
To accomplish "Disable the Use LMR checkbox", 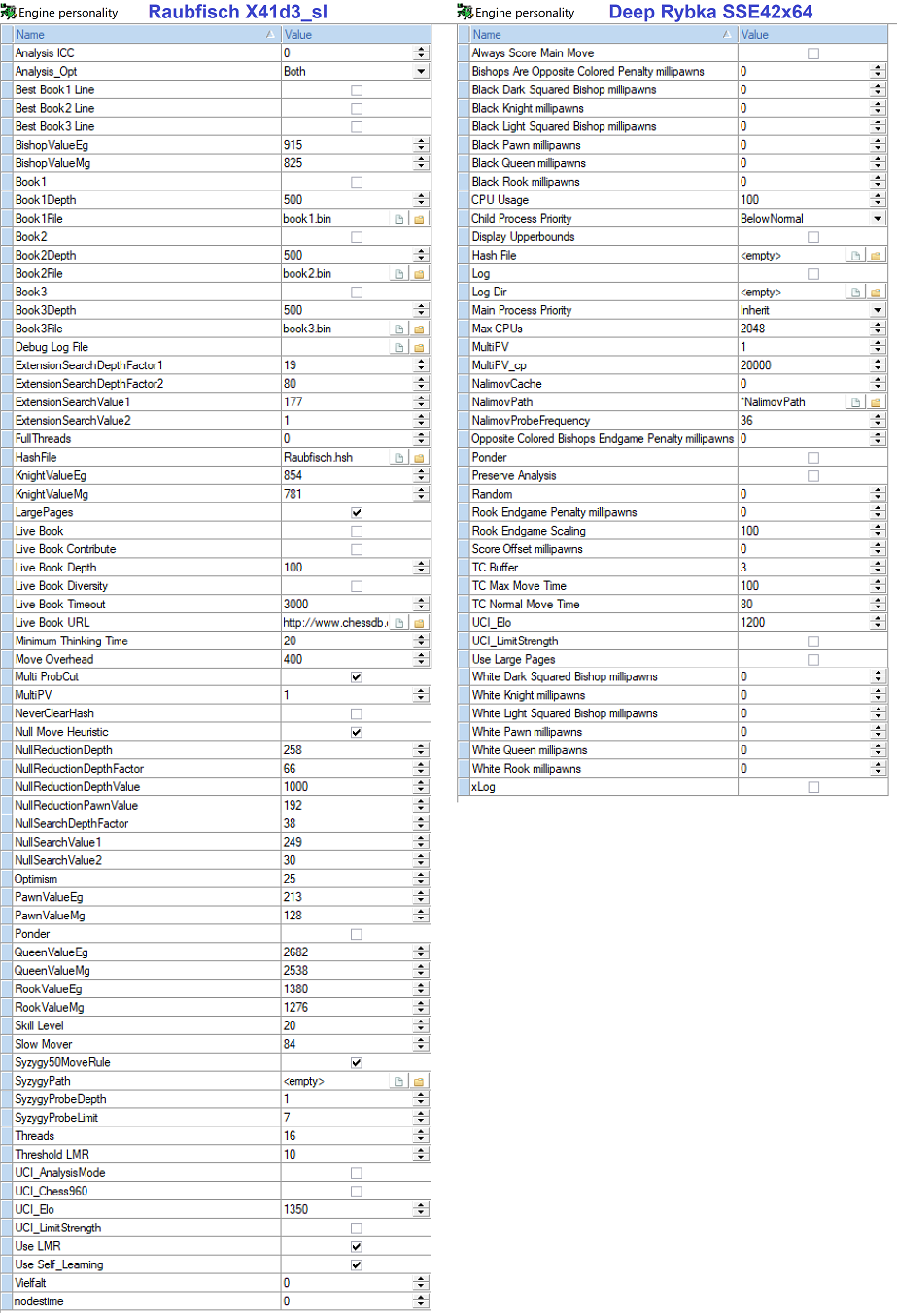I will (x=357, y=1246).
